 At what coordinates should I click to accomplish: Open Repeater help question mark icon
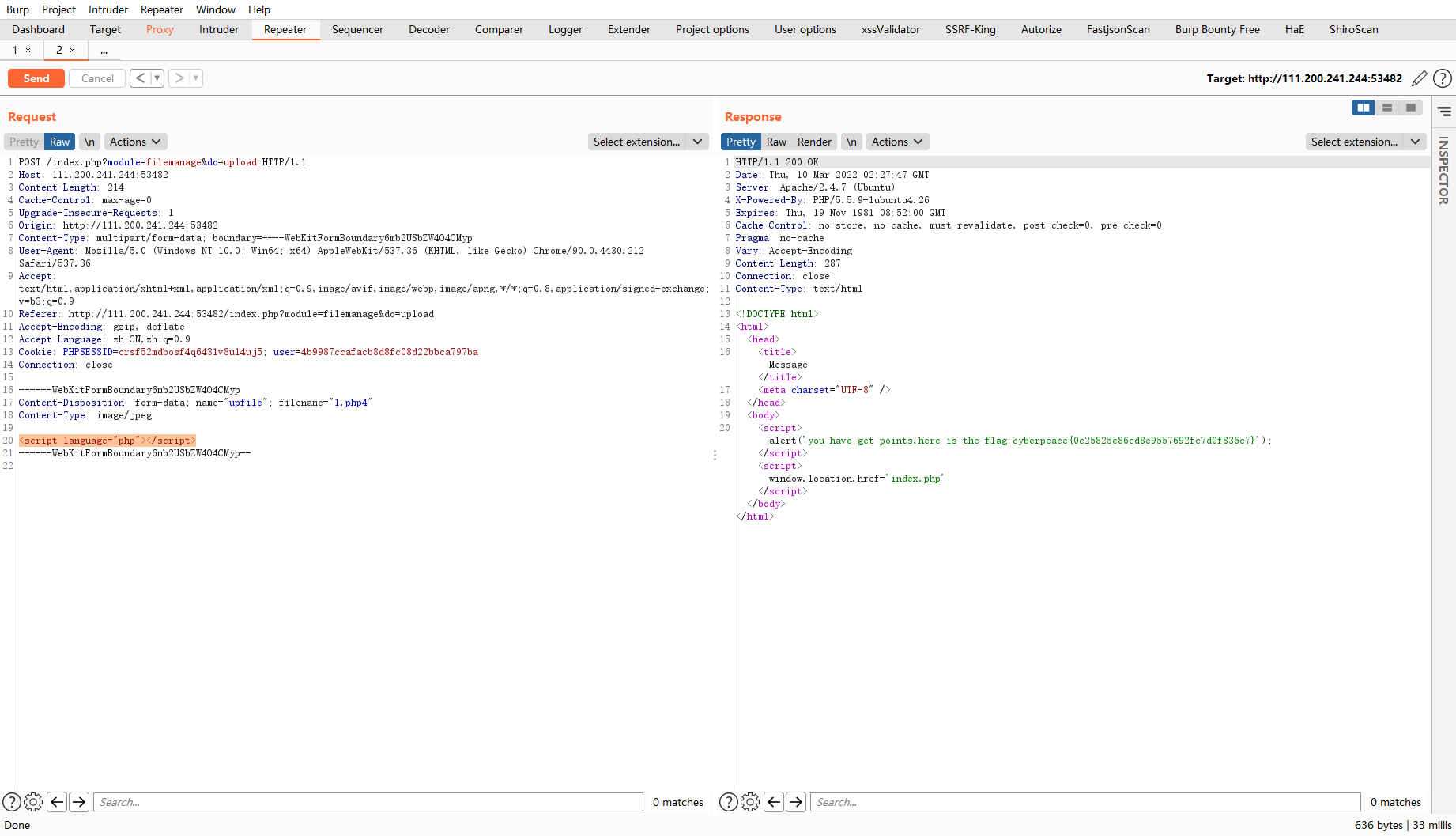(x=1442, y=78)
